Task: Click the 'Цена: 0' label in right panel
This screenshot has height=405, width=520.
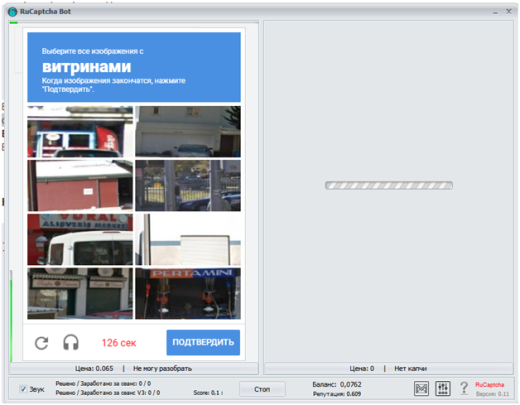Action: coord(362,368)
